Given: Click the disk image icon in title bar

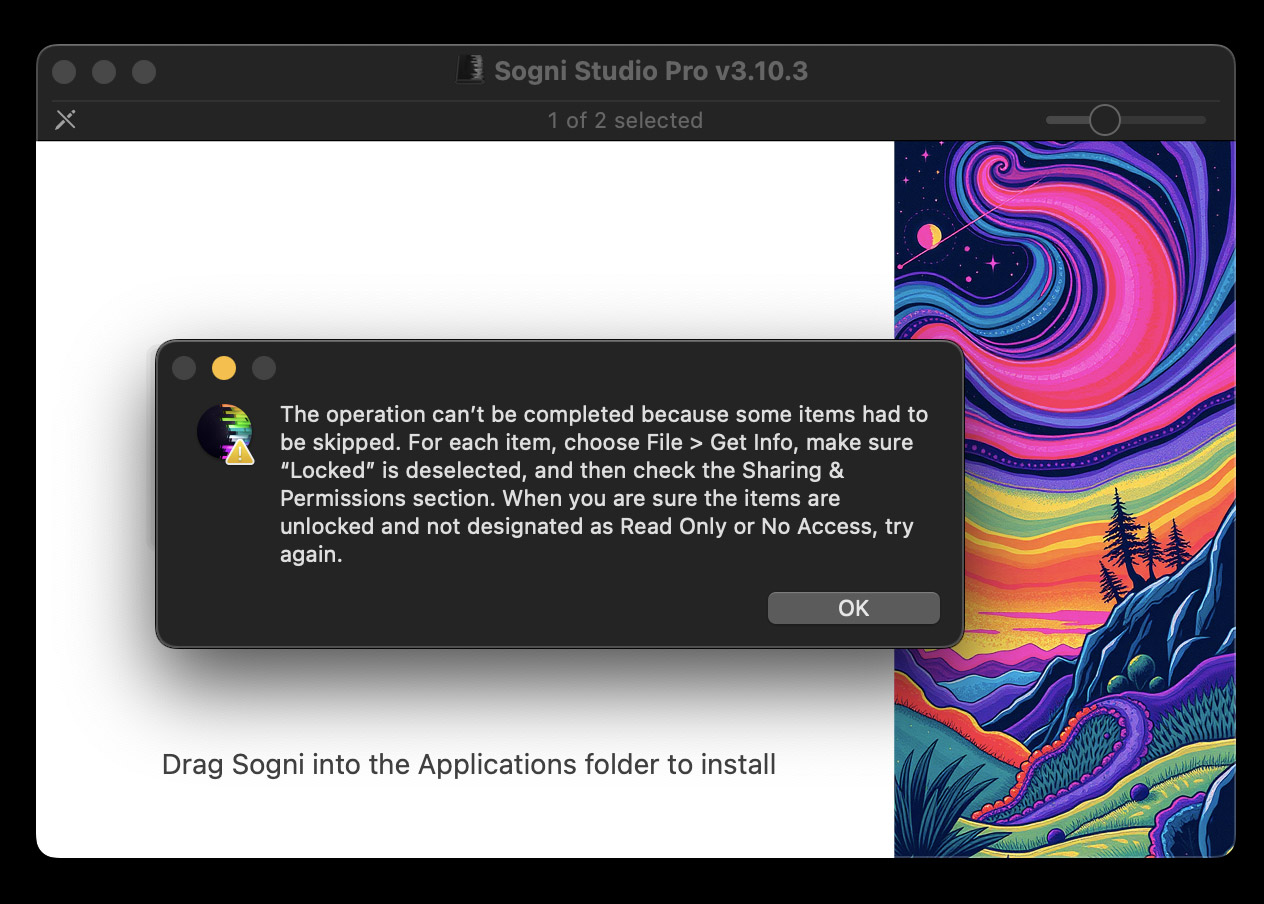Looking at the screenshot, I should 470,71.
